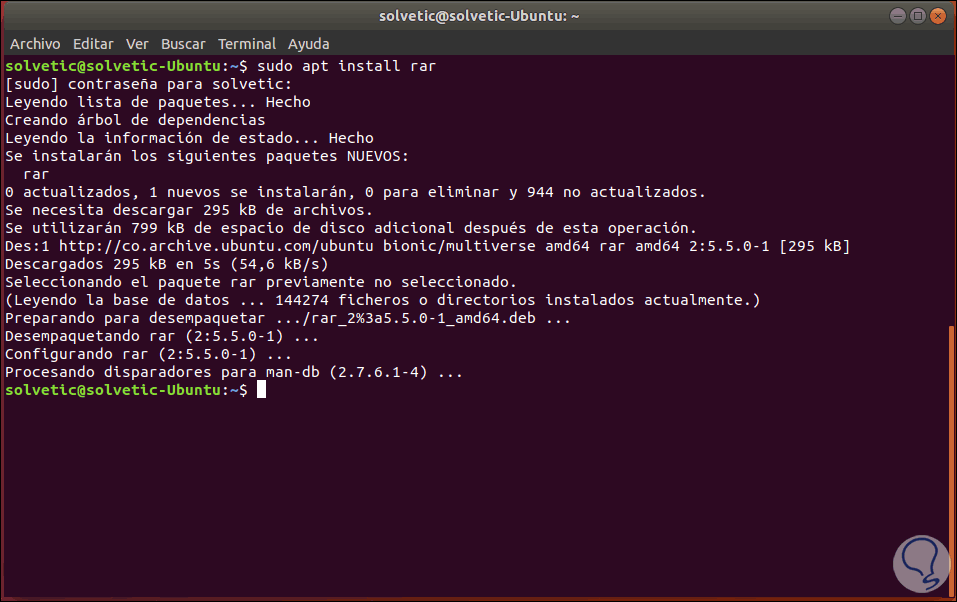The width and height of the screenshot is (957, 602).
Task: Click 'Leyendo lista de paquetes... Hecho' line
Action: click(x=157, y=102)
